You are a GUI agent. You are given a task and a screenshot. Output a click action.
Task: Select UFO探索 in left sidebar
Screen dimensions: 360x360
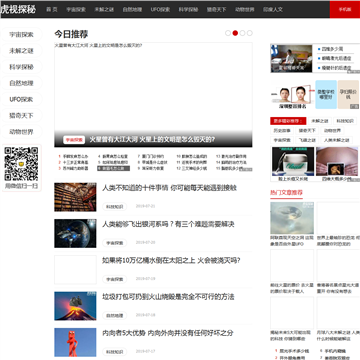tap(22, 99)
